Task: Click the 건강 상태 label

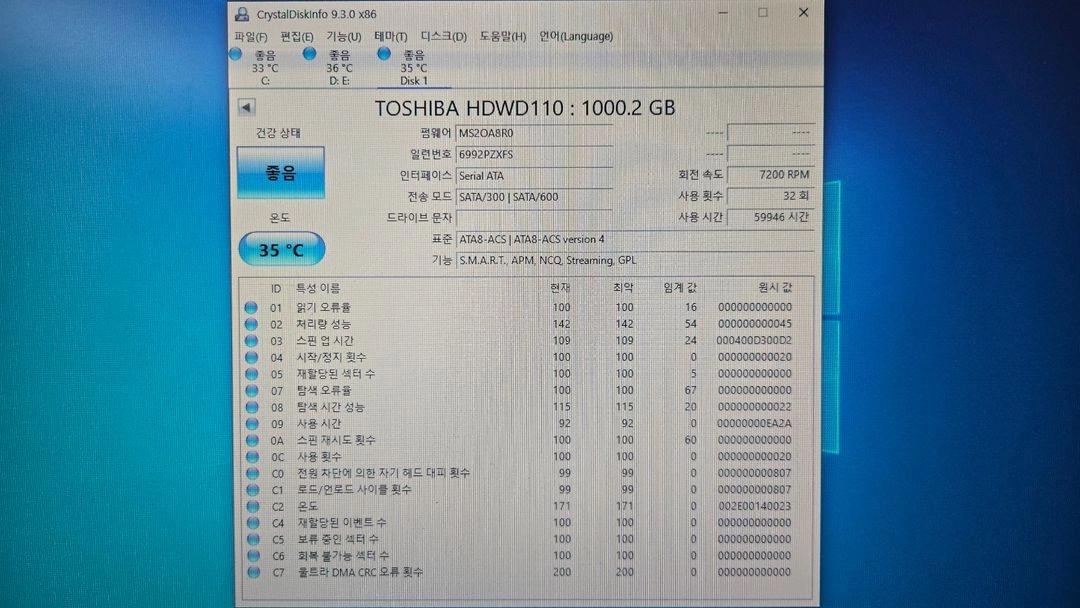Action: 278,133
